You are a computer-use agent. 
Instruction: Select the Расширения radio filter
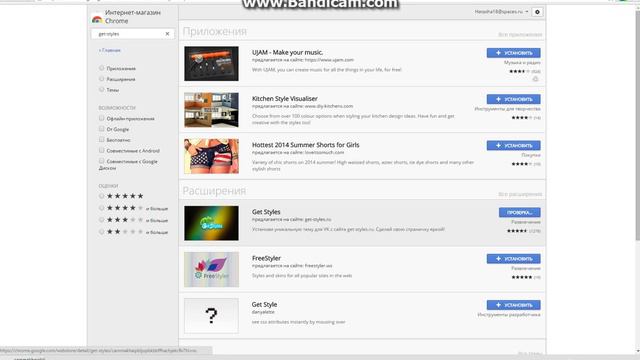[x=102, y=79]
